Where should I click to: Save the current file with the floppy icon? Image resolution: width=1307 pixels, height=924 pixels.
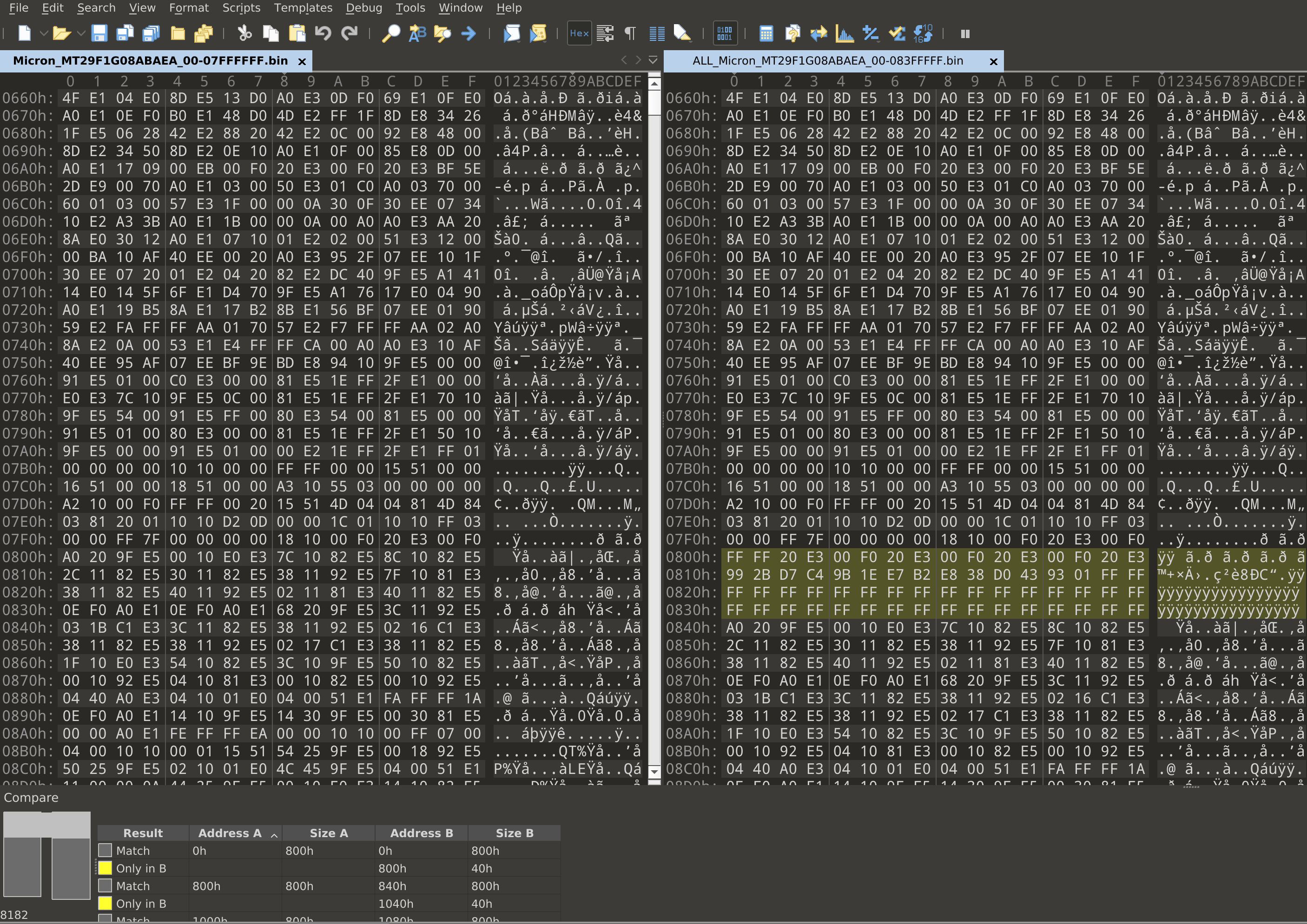99,33
